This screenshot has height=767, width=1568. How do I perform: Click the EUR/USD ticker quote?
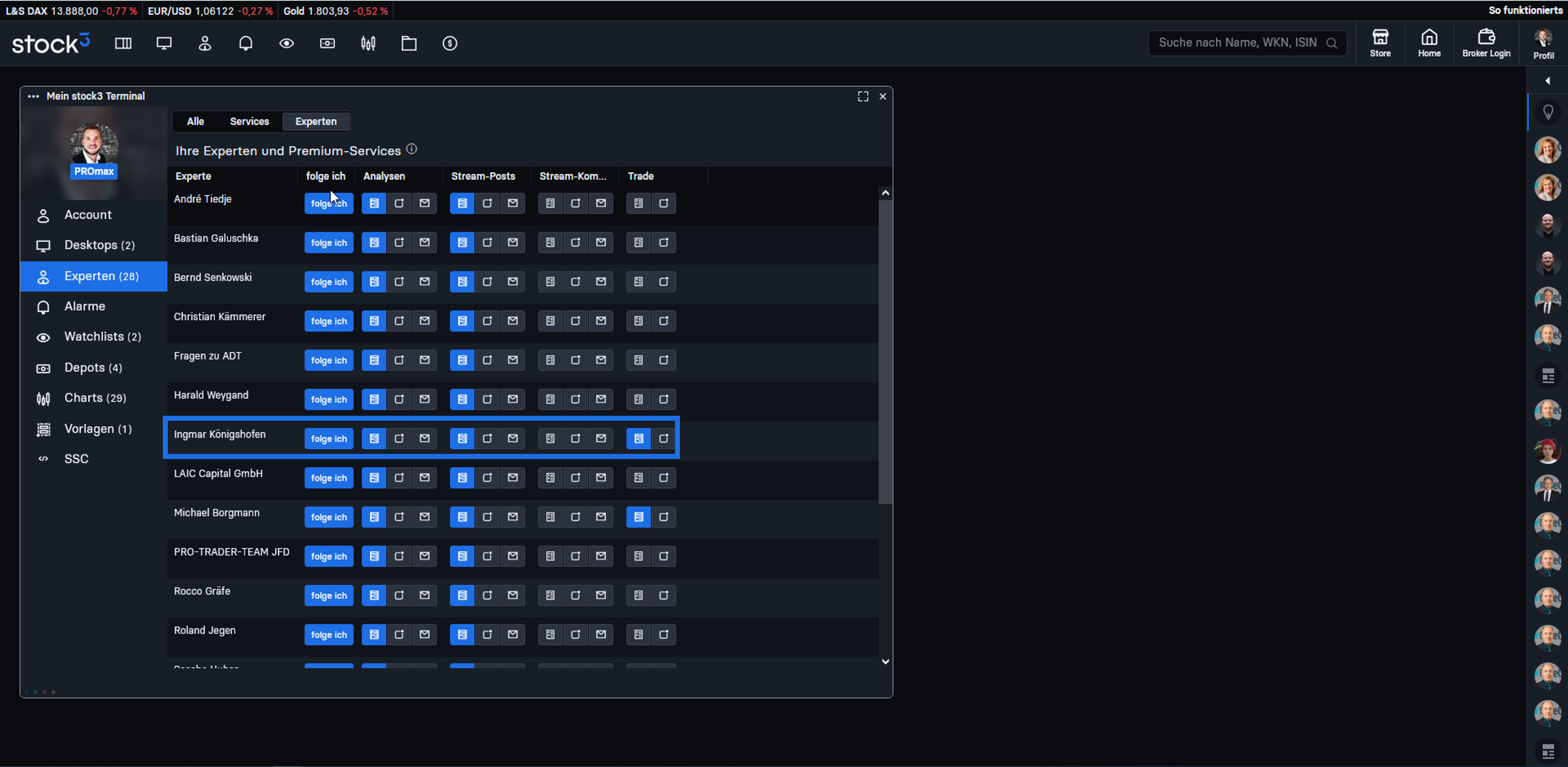210,11
